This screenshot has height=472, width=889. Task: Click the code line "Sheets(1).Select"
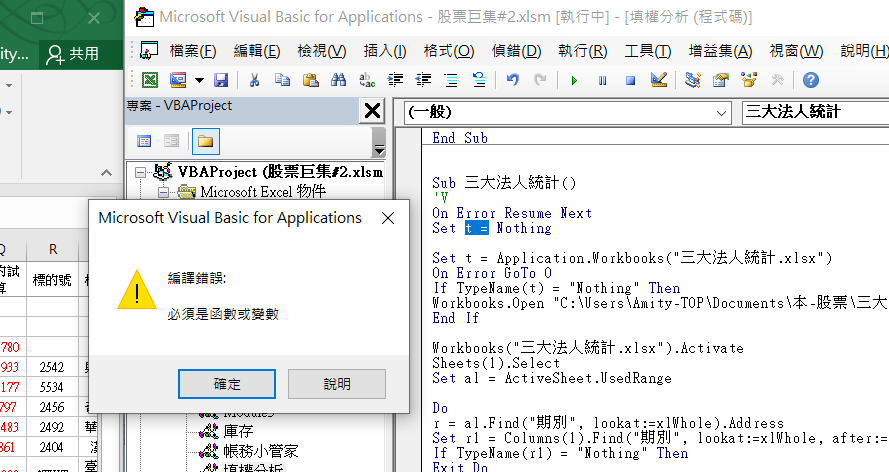coord(496,363)
